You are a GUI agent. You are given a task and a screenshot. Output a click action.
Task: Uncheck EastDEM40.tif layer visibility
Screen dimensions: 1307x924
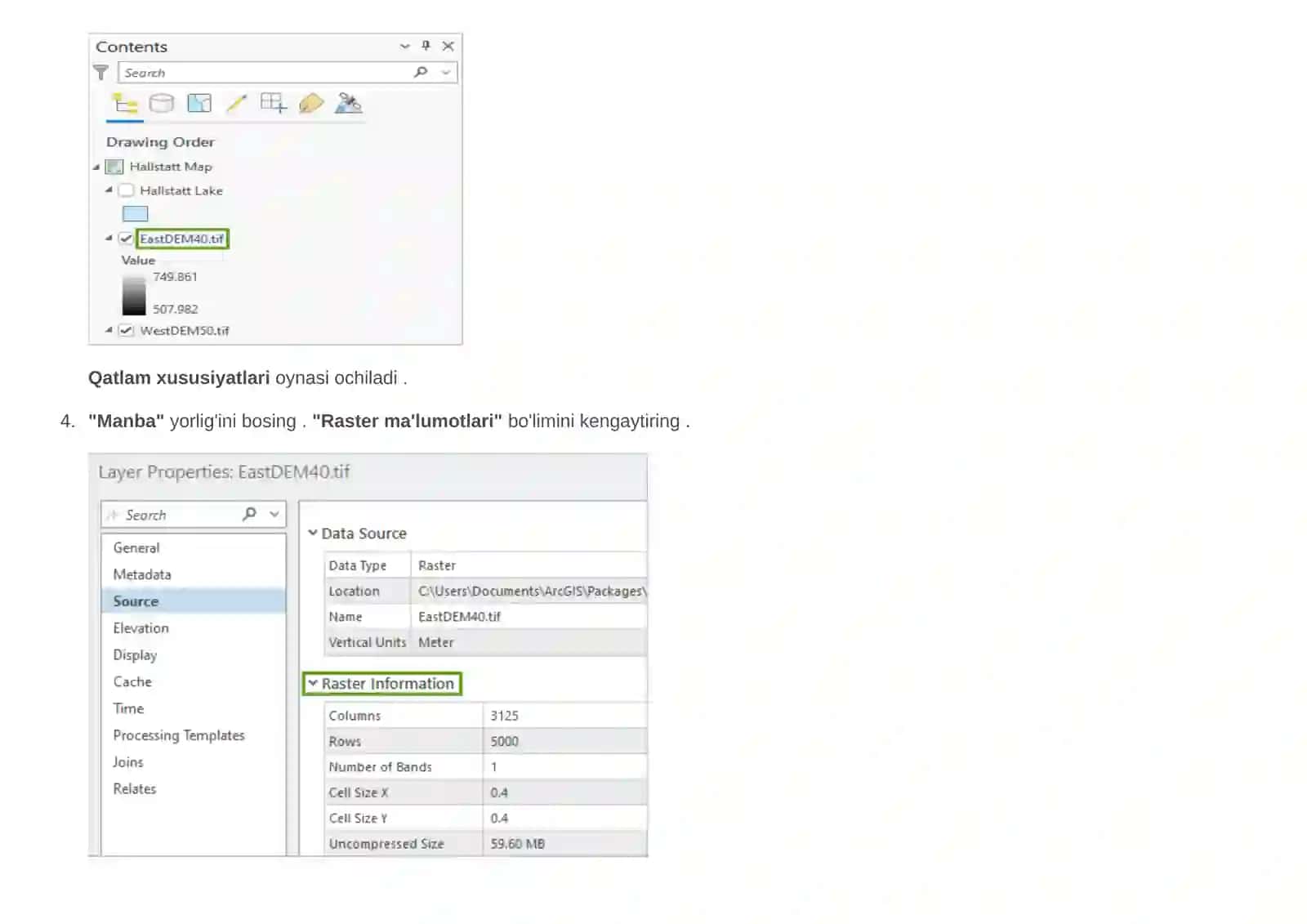(125, 239)
